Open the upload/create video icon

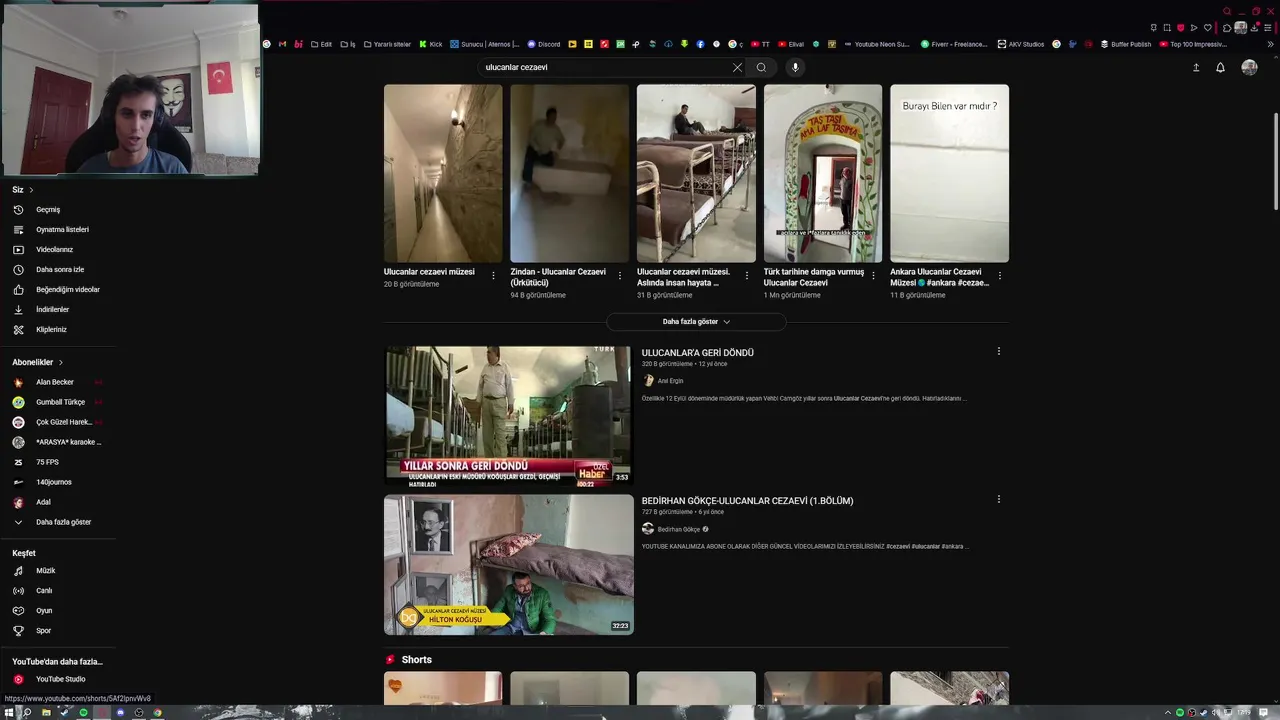pos(1196,67)
